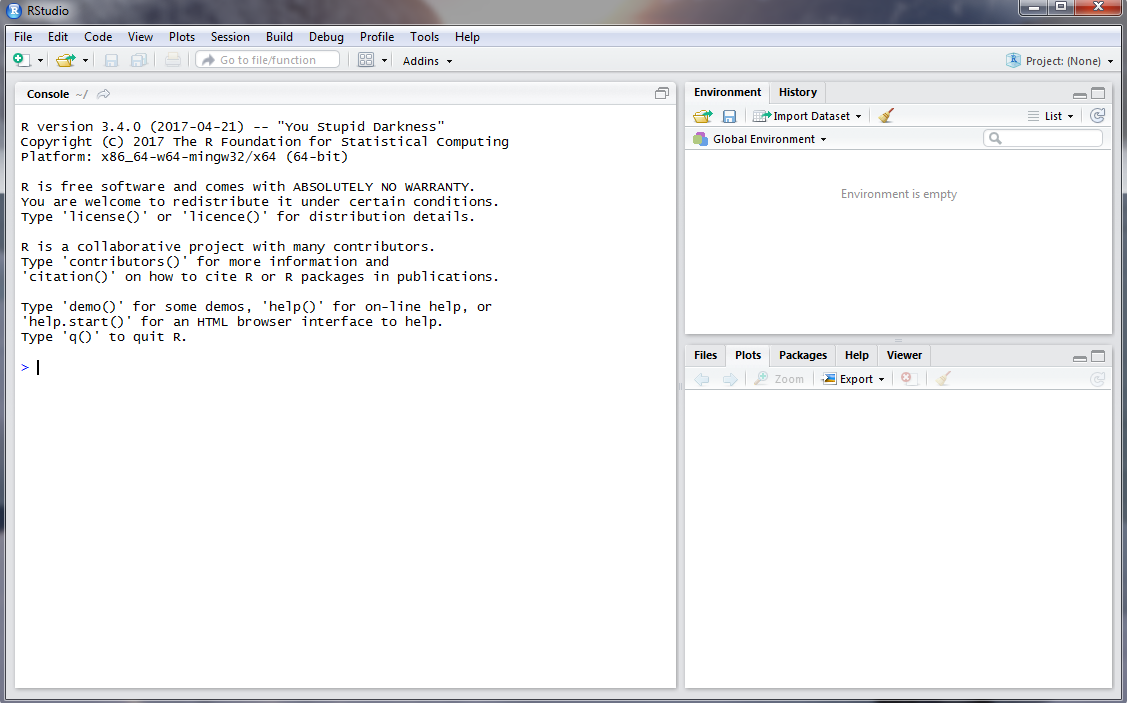1127x703 pixels.
Task: Click the workspace panes grid icon
Action: click(x=366, y=60)
